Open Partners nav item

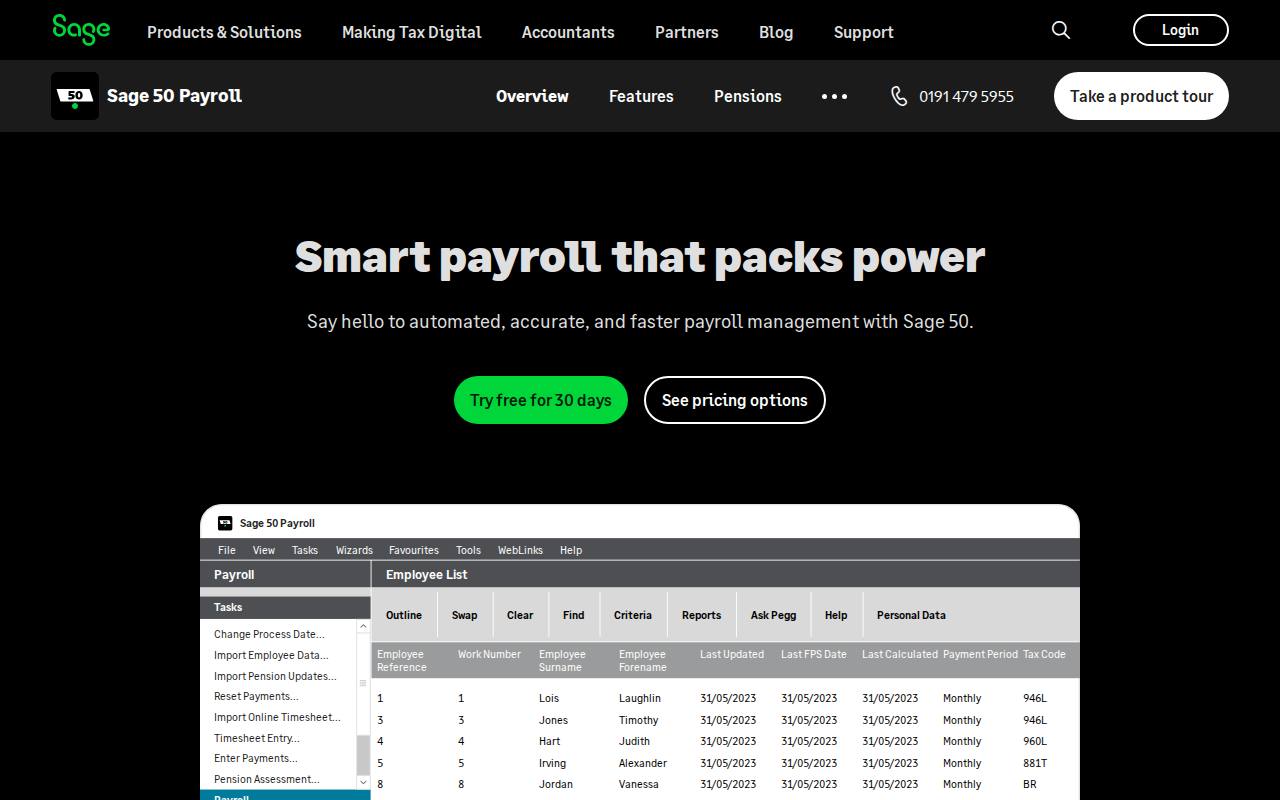tap(686, 32)
